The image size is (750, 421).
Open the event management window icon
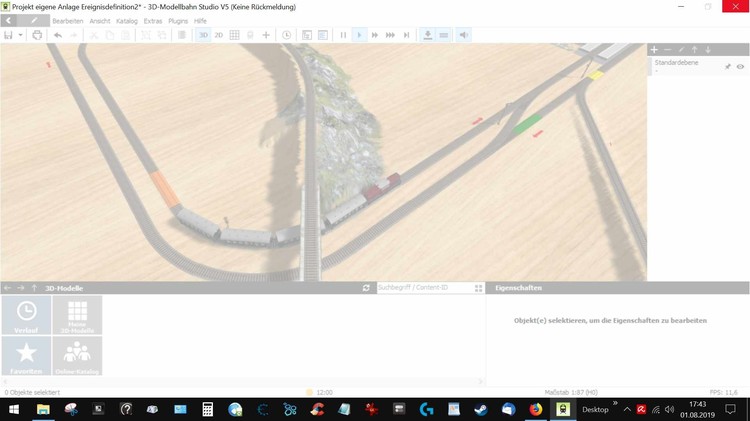(307, 35)
